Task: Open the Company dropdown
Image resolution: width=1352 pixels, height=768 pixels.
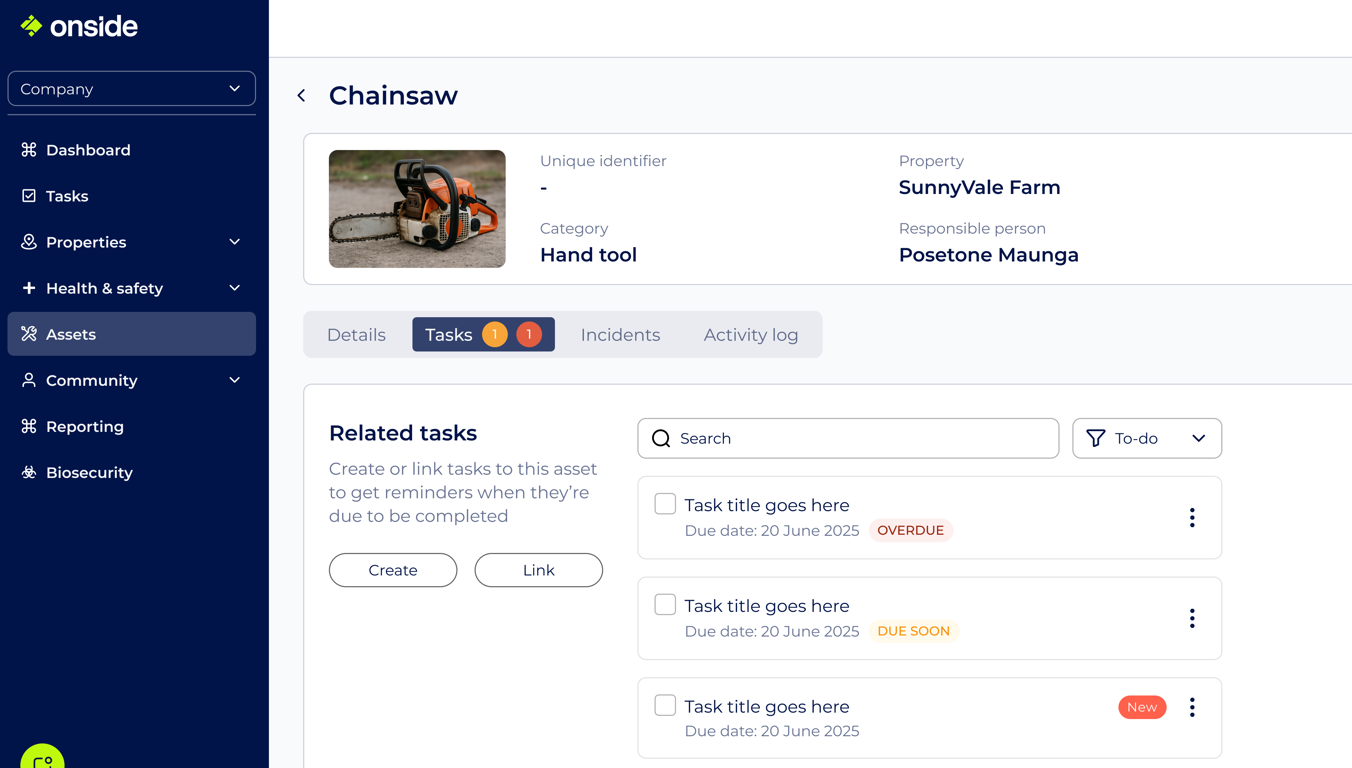Action: tap(131, 88)
